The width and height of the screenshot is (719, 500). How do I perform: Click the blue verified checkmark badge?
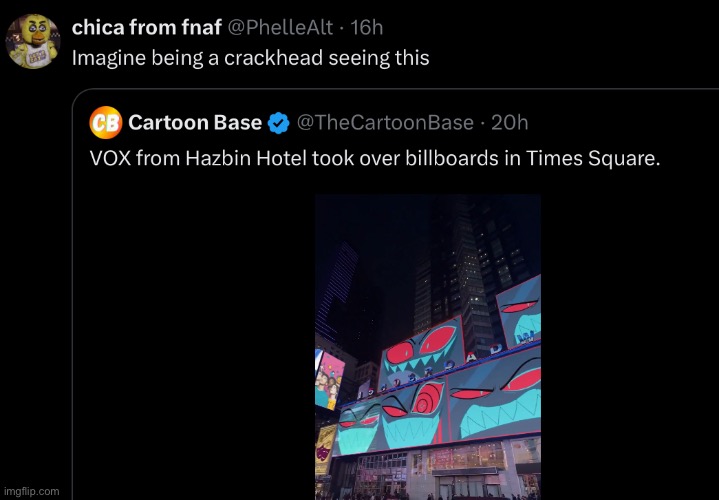(x=279, y=123)
